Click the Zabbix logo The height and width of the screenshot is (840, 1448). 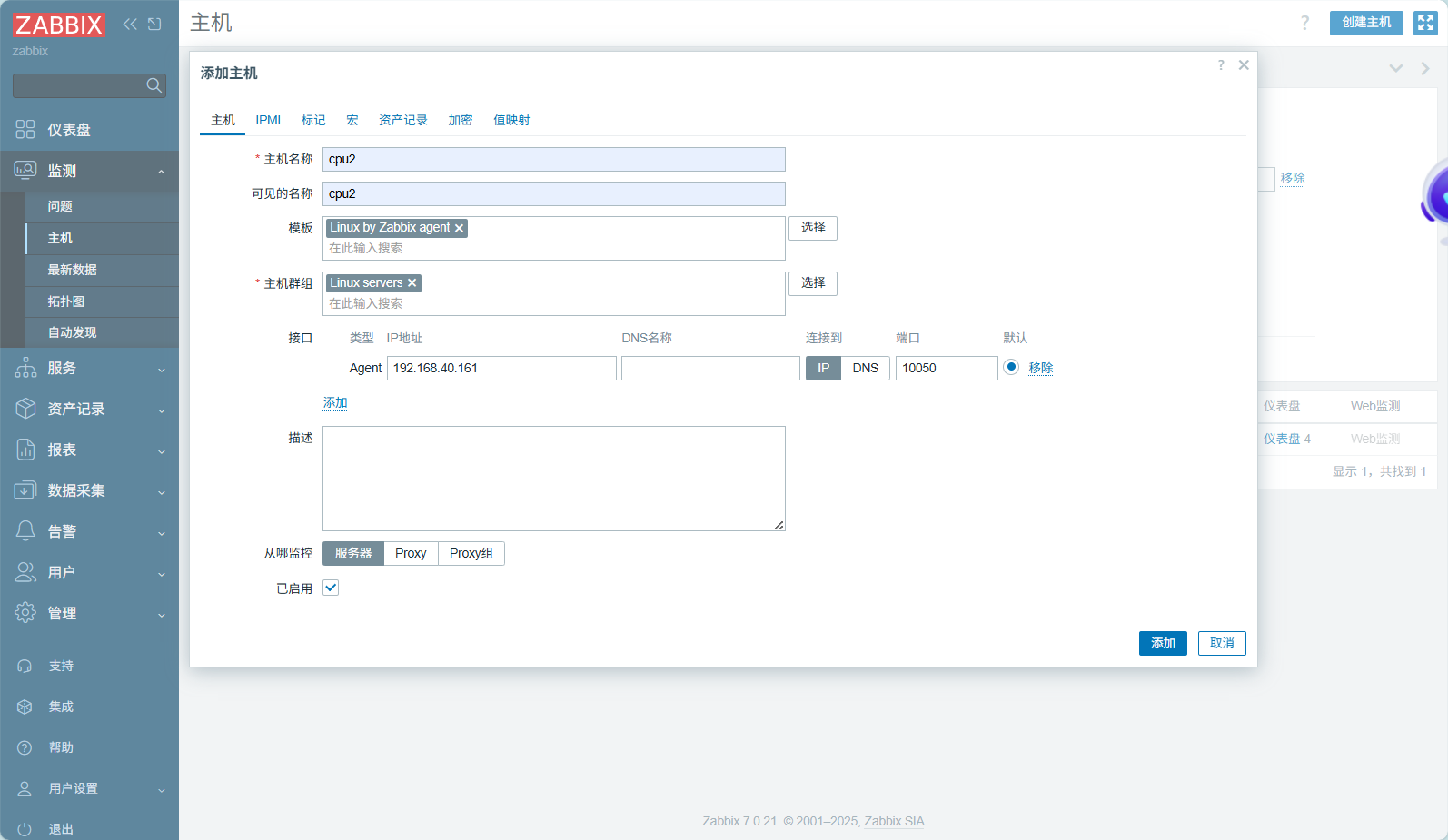point(58,25)
